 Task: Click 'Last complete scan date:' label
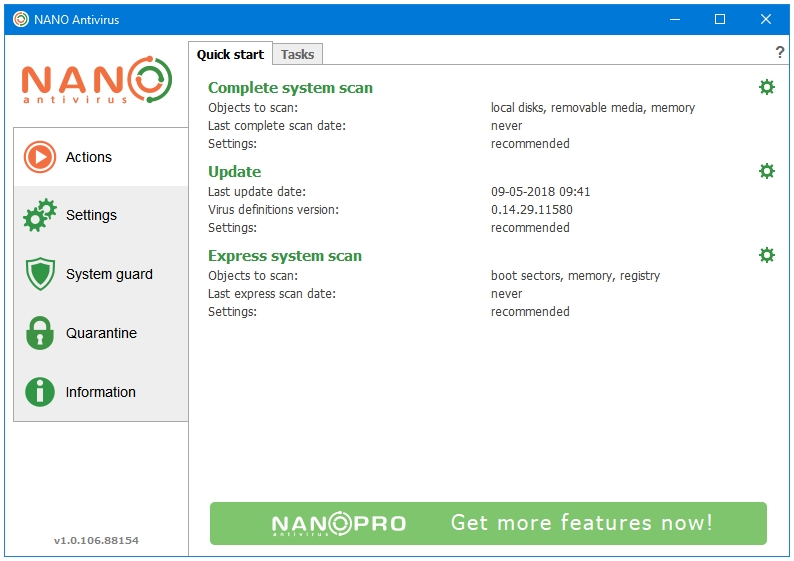point(277,126)
